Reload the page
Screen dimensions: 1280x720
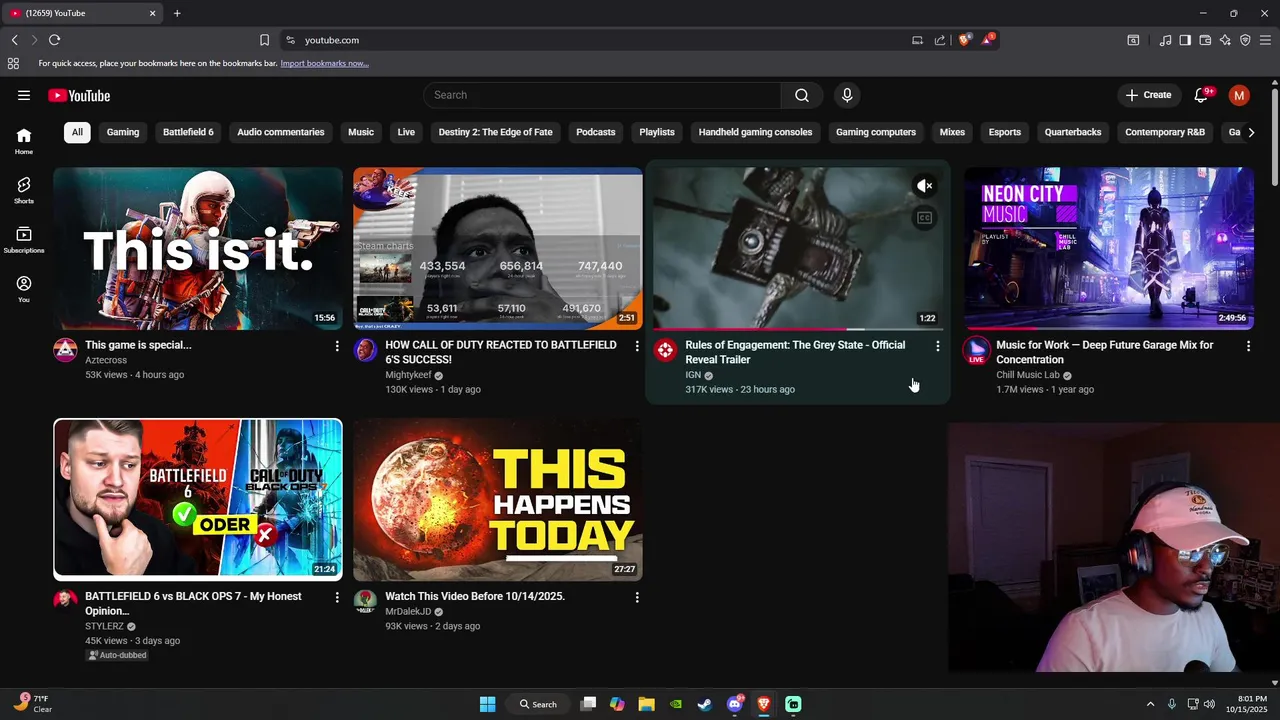[x=54, y=40]
